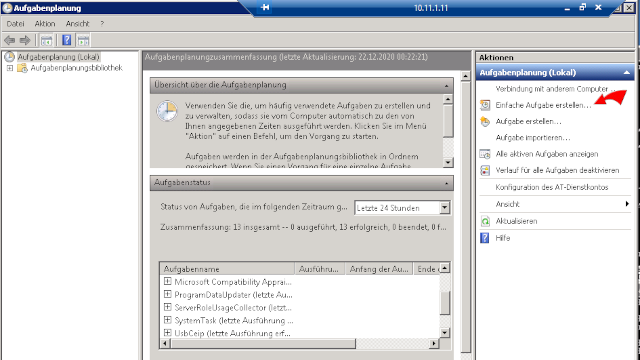This screenshot has height=360, width=640.
Task: Open the Aktion menu
Action: 44,24
